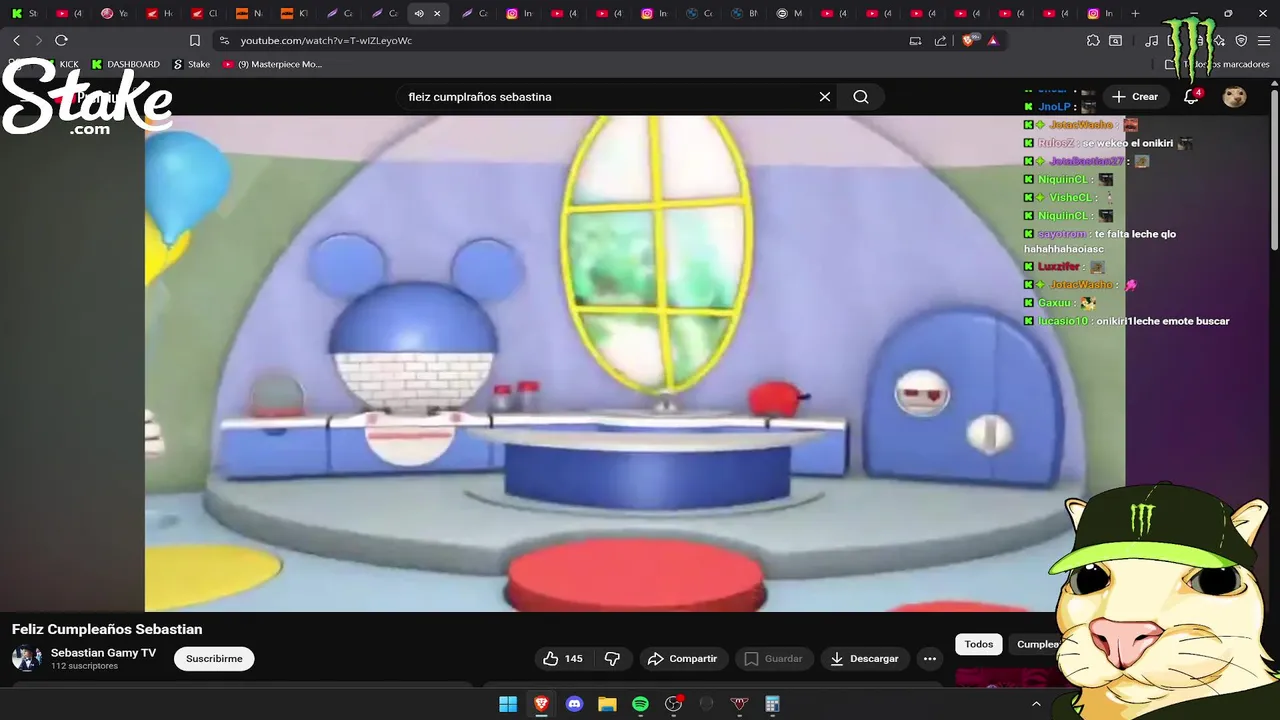The height and width of the screenshot is (720, 1280).
Task: Switch to the first Instagram tab
Action: coord(520,14)
